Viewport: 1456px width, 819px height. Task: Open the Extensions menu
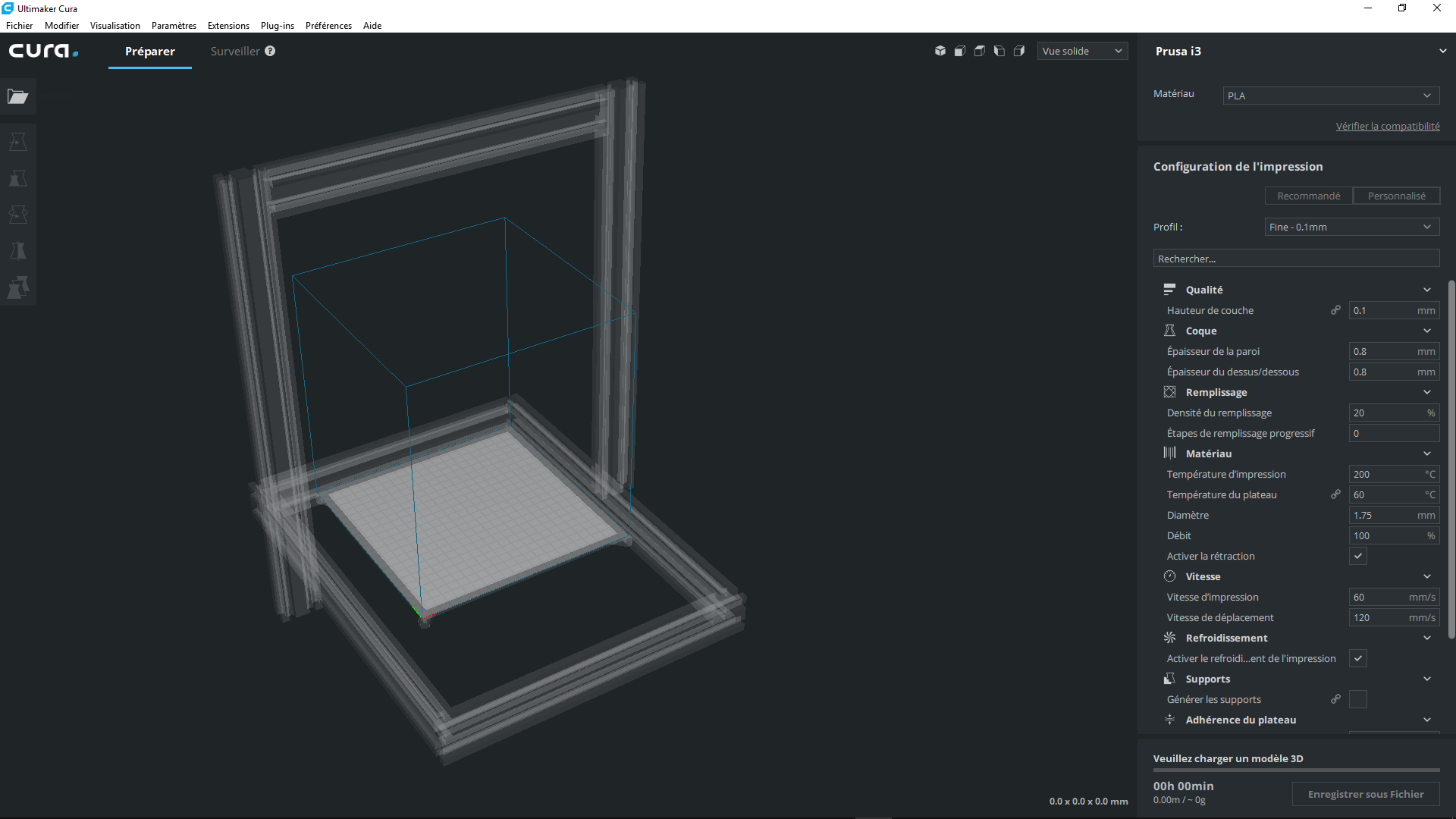228,26
